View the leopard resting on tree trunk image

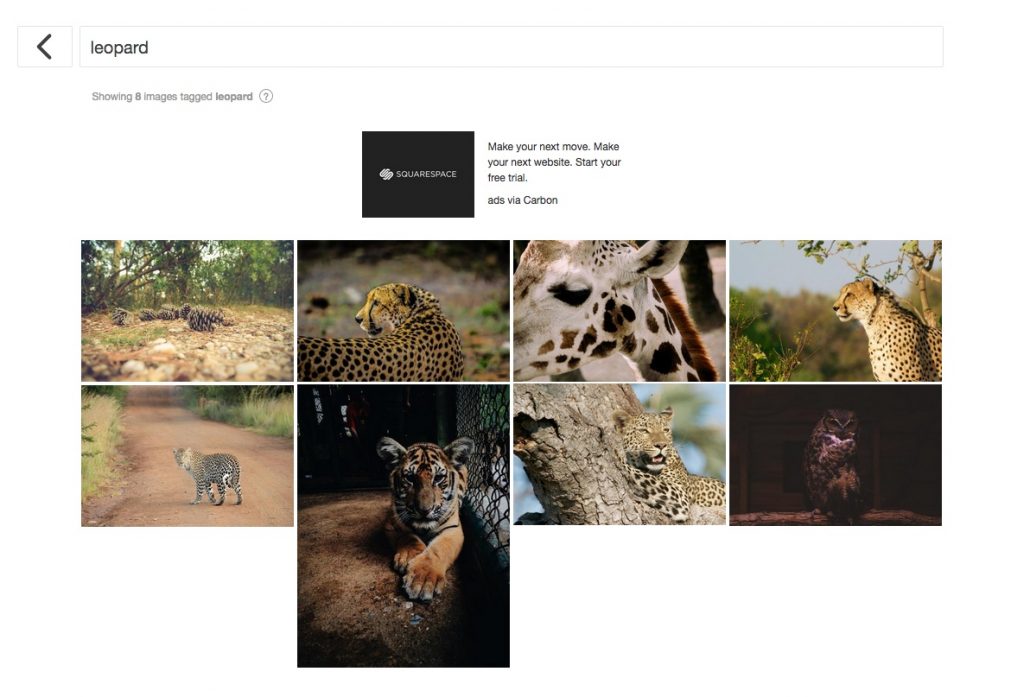click(619, 455)
